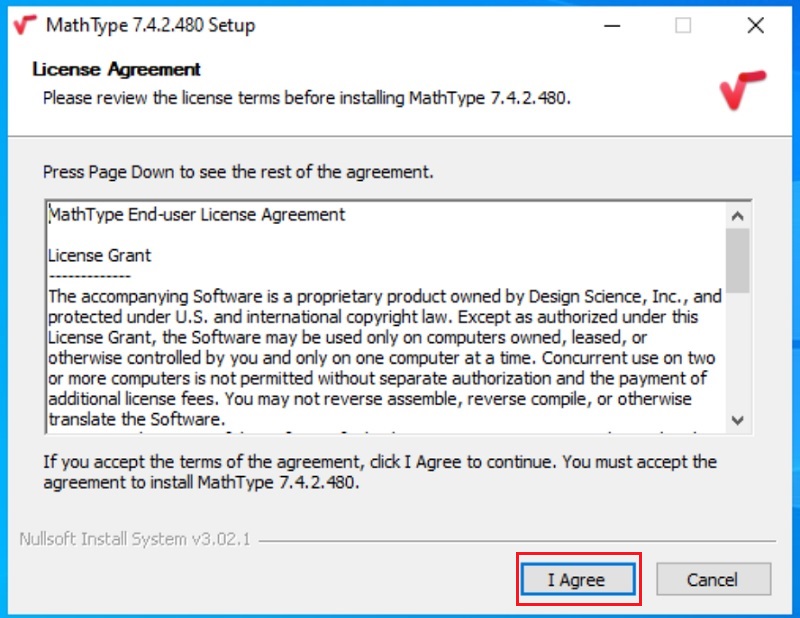Close the MathType Setup window
800x618 pixels.
tap(756, 25)
